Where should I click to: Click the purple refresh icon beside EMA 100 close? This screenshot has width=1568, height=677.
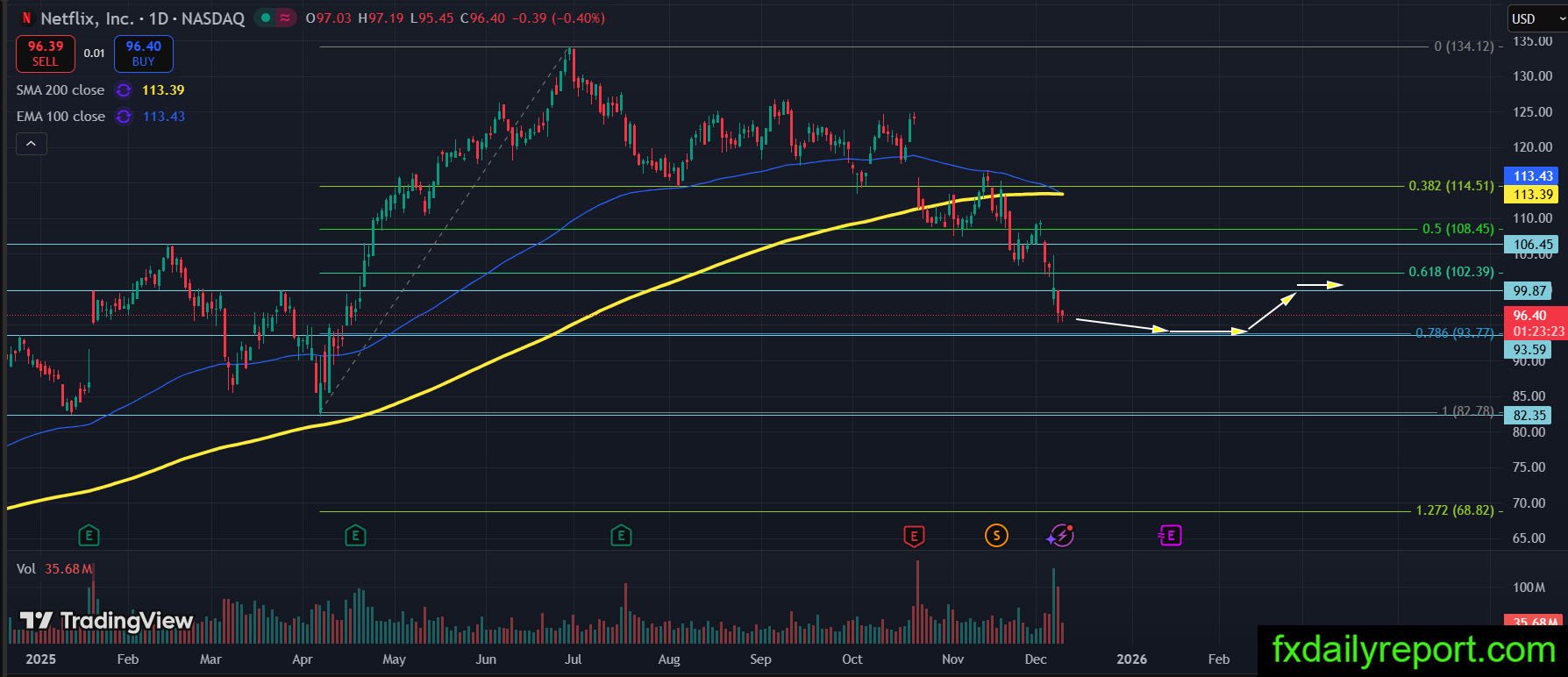click(x=124, y=117)
